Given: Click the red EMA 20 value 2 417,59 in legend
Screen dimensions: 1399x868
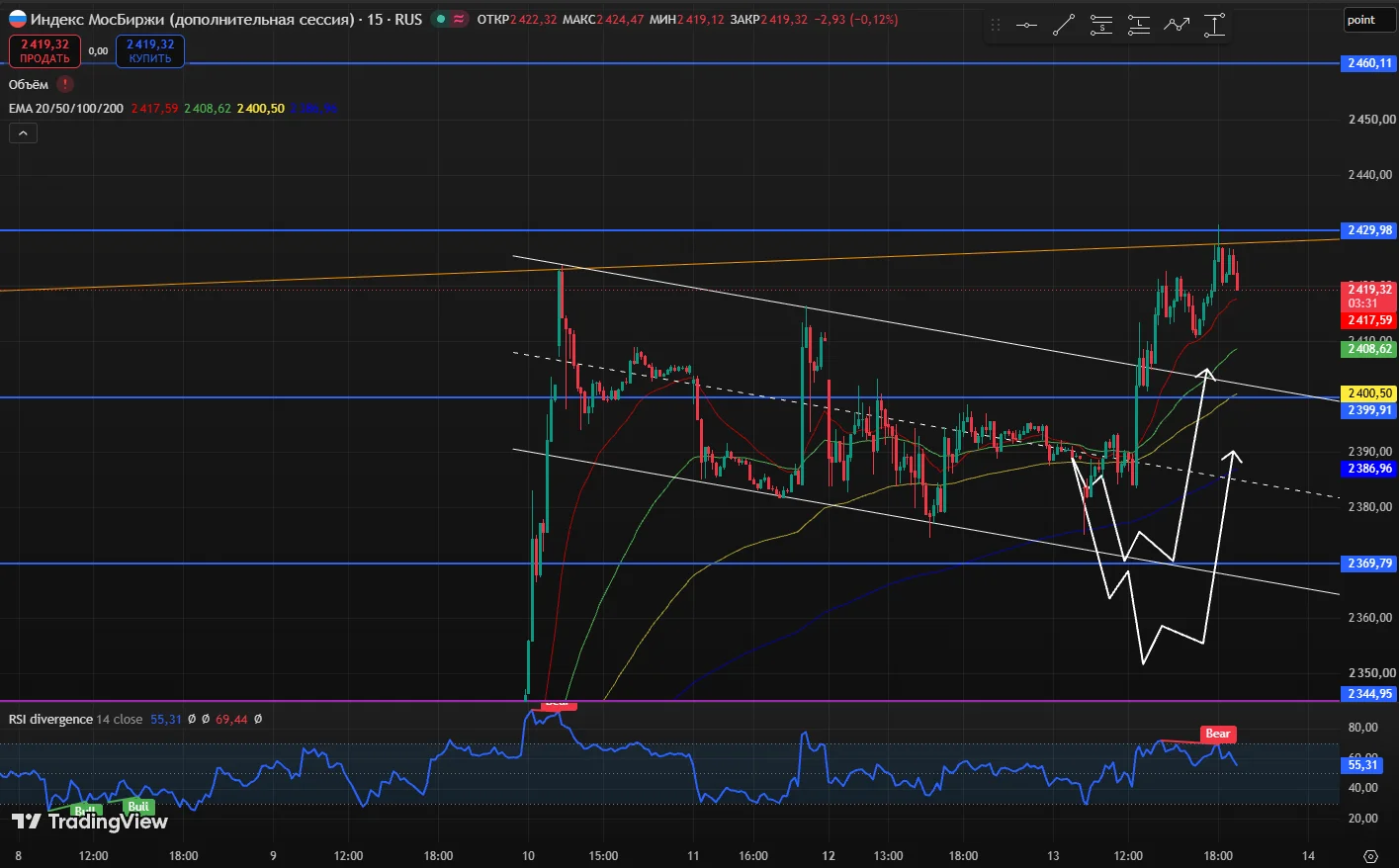Looking at the screenshot, I should tap(154, 108).
